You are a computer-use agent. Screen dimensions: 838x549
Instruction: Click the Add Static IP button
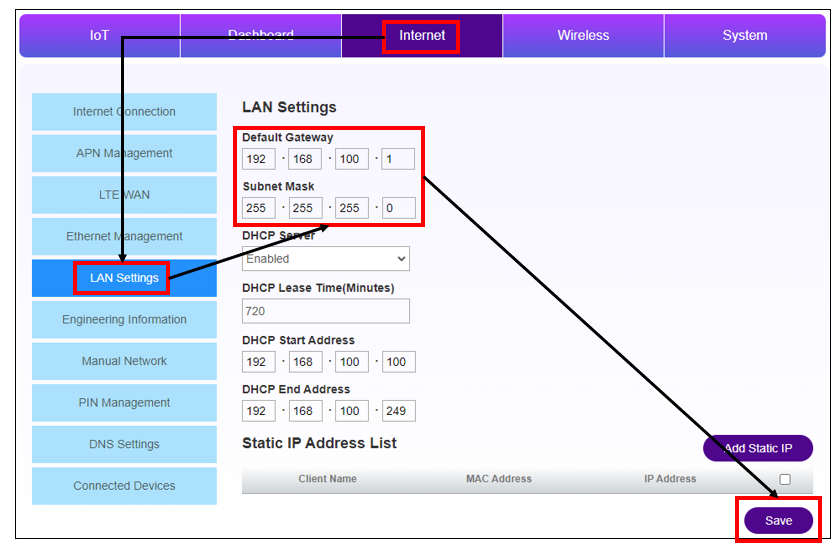pos(757,449)
